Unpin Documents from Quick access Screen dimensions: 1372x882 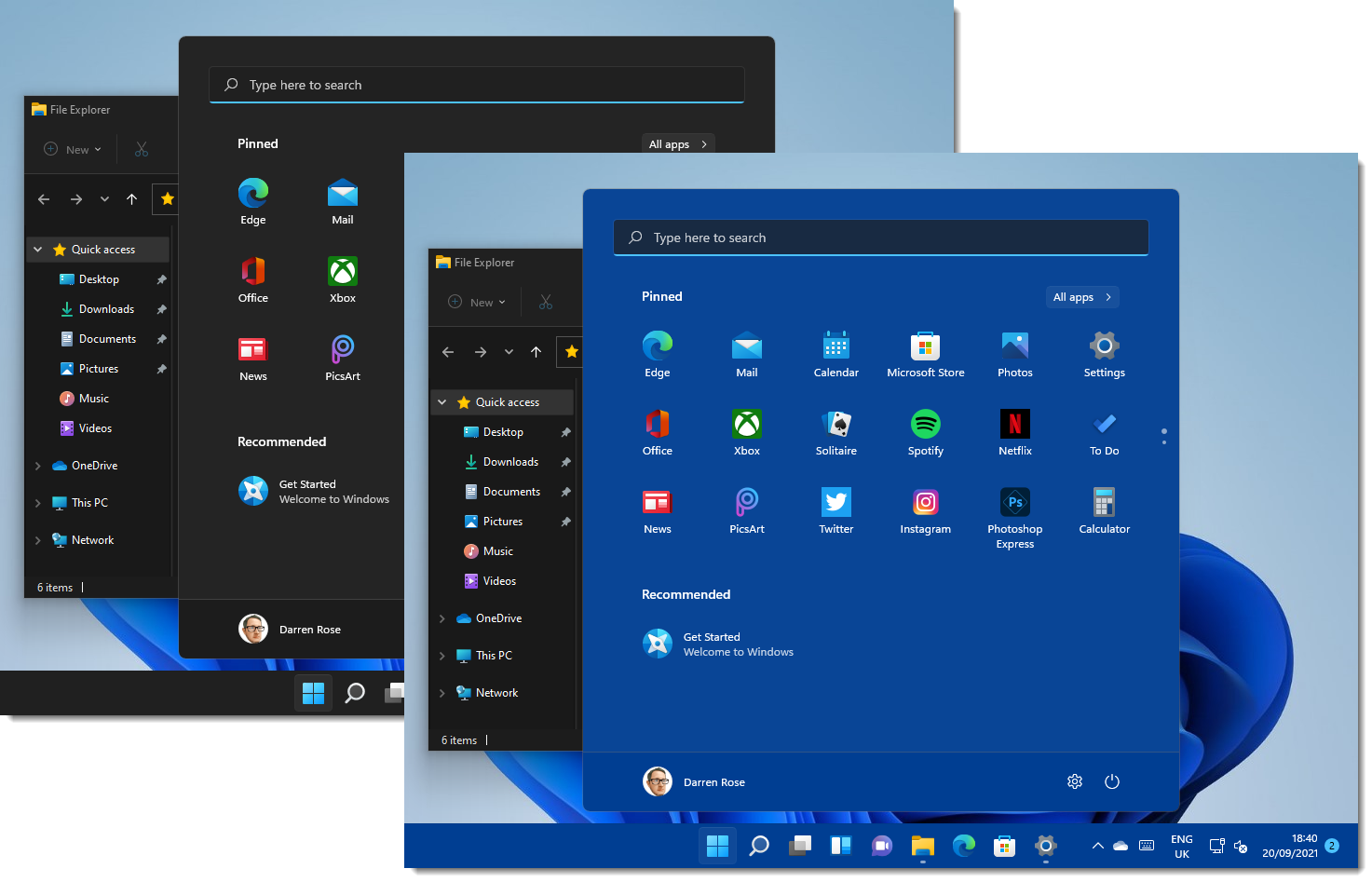565,491
